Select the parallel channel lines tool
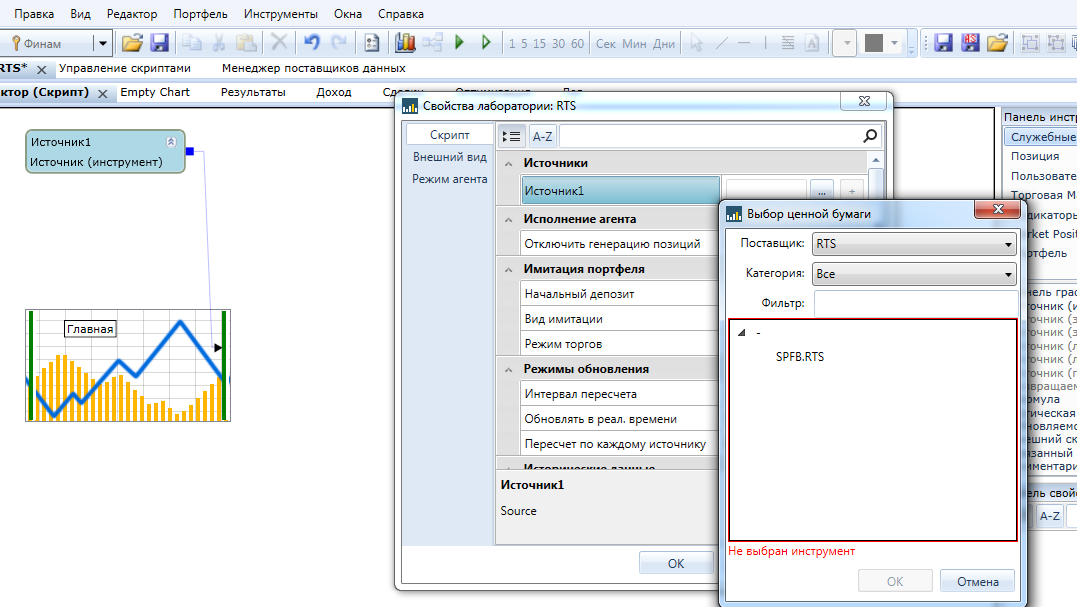1077x607 pixels. (788, 43)
